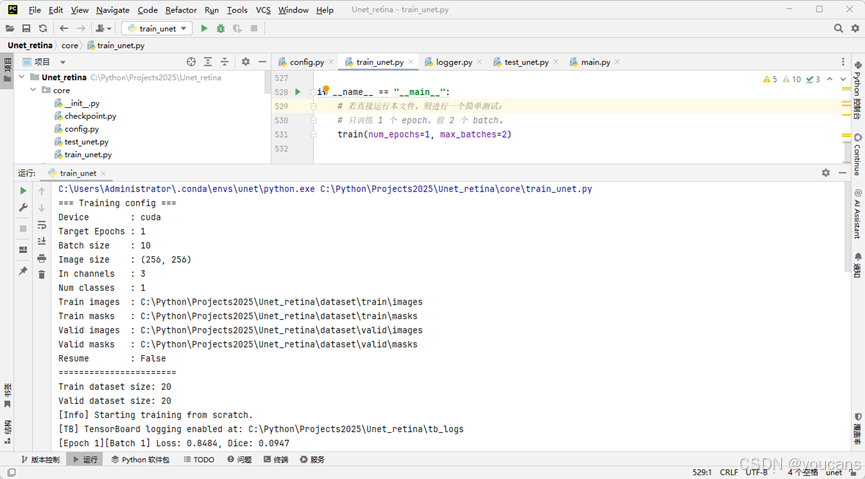Click the UTF-8 encoding in status bar

coord(756,472)
